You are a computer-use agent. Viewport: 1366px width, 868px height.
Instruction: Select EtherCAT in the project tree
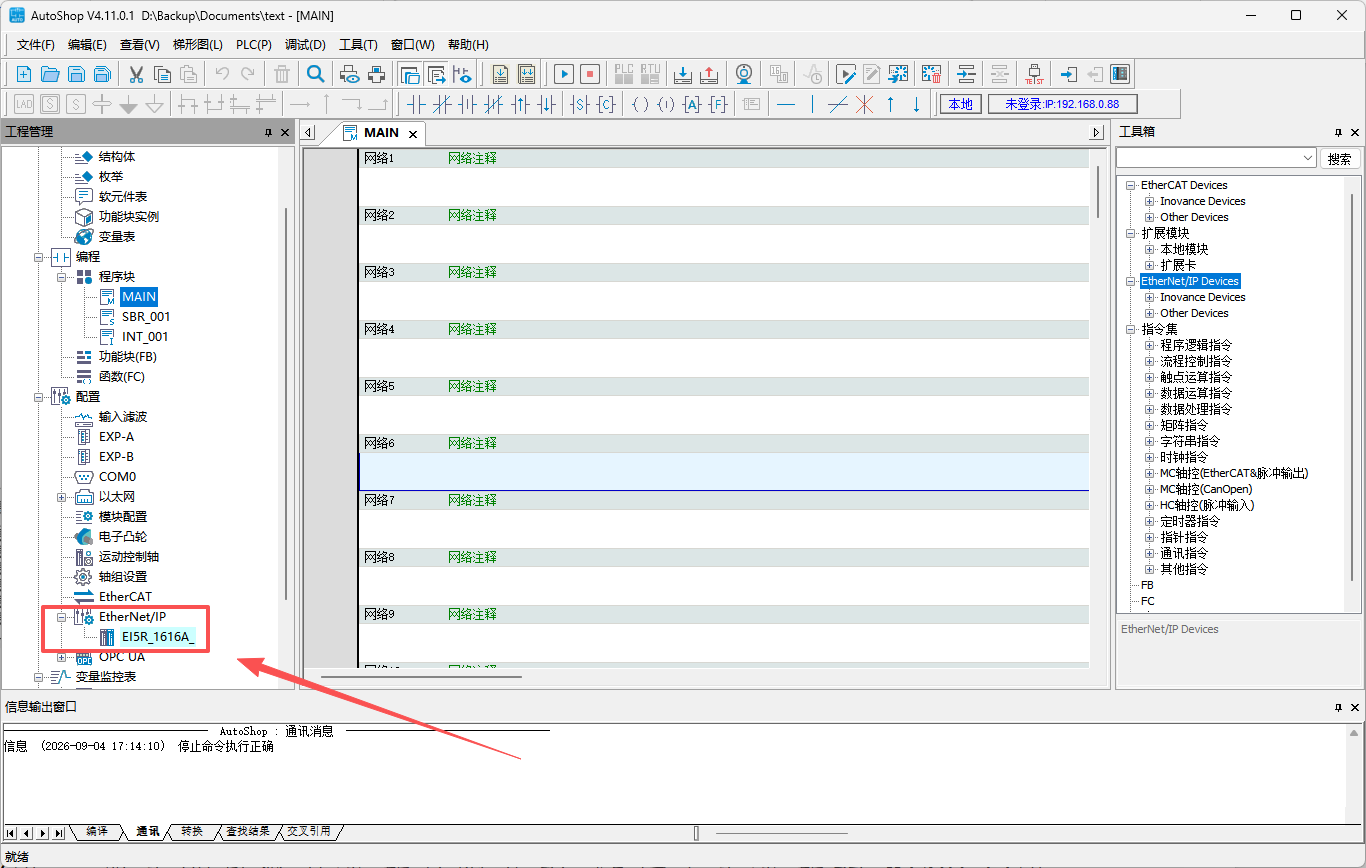pos(125,597)
